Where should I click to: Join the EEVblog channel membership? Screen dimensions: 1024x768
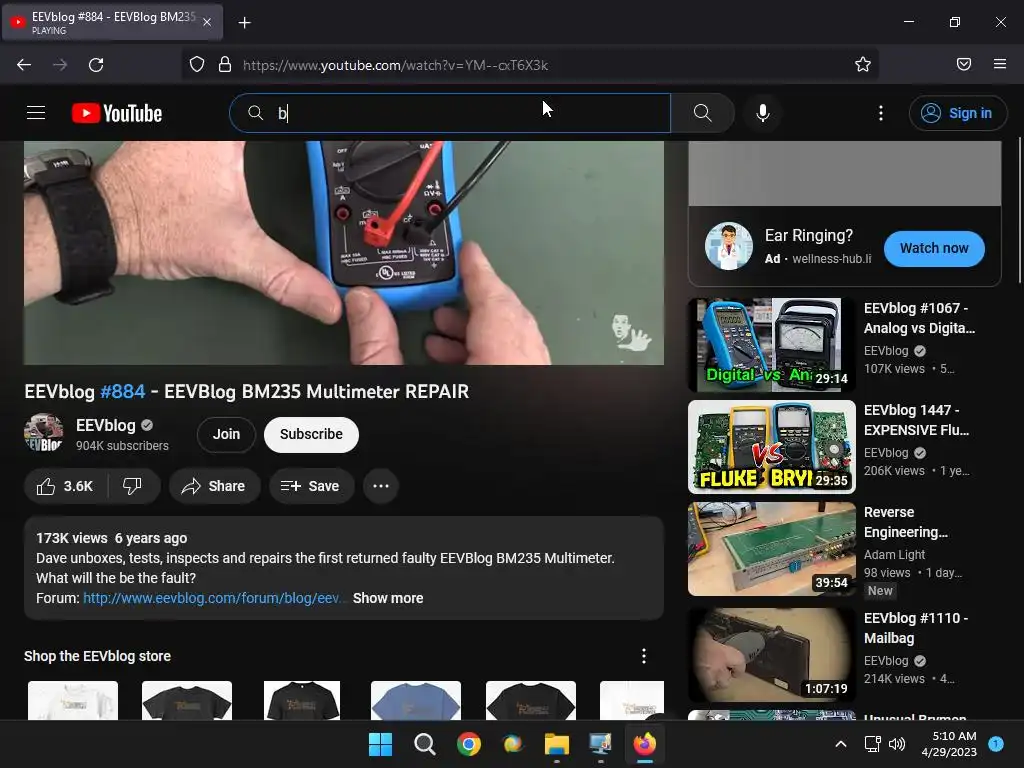226,434
